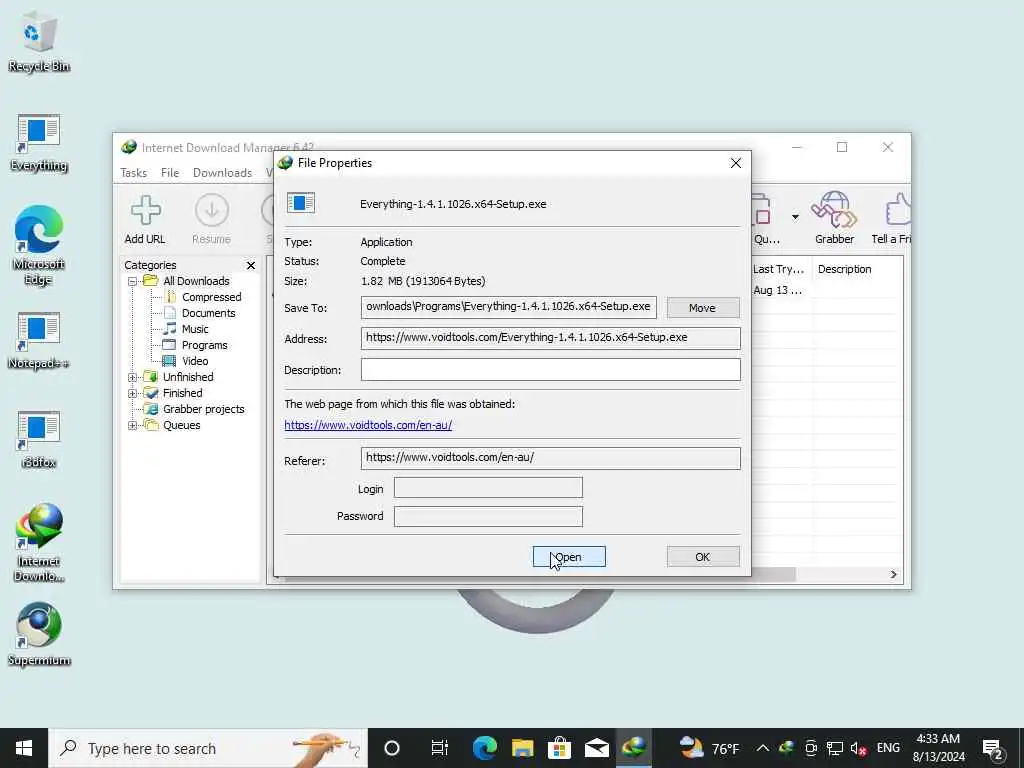Click the Login input field
The height and width of the screenshot is (768, 1024).
pyautogui.click(x=488, y=488)
